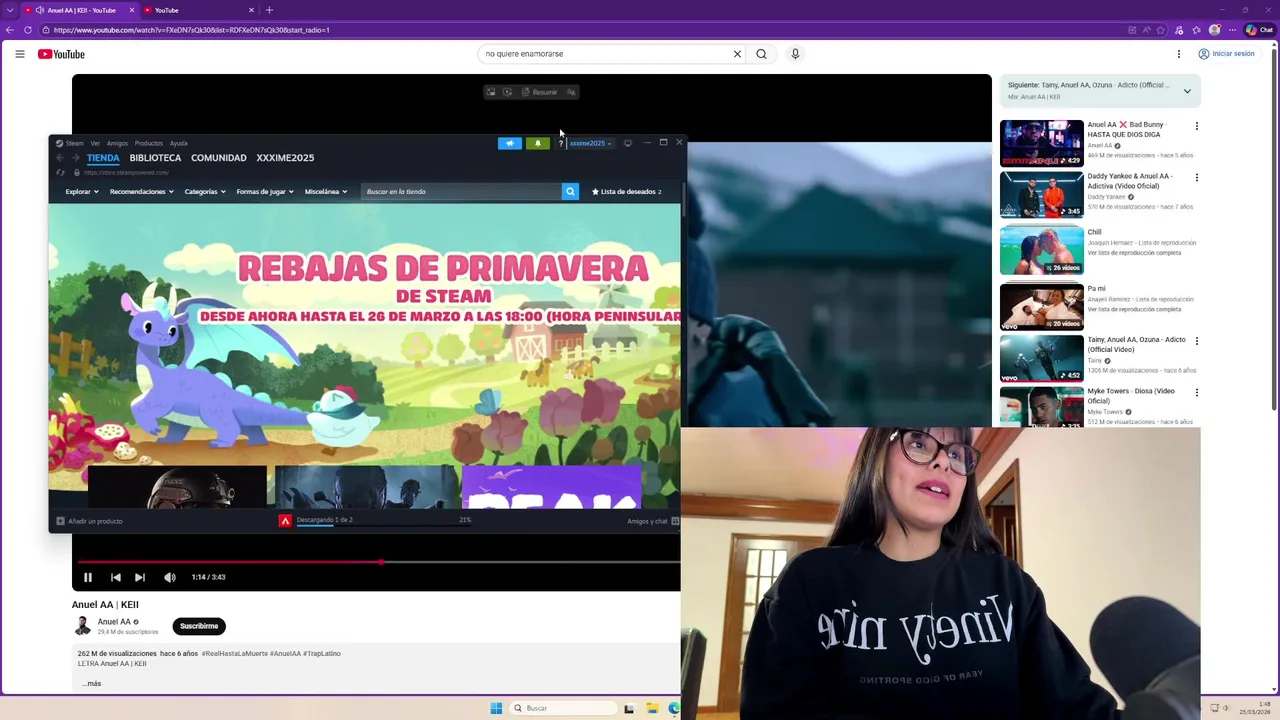The image size is (1280, 720).
Task: Go forward in Steam navigation
Action: pos(75,158)
